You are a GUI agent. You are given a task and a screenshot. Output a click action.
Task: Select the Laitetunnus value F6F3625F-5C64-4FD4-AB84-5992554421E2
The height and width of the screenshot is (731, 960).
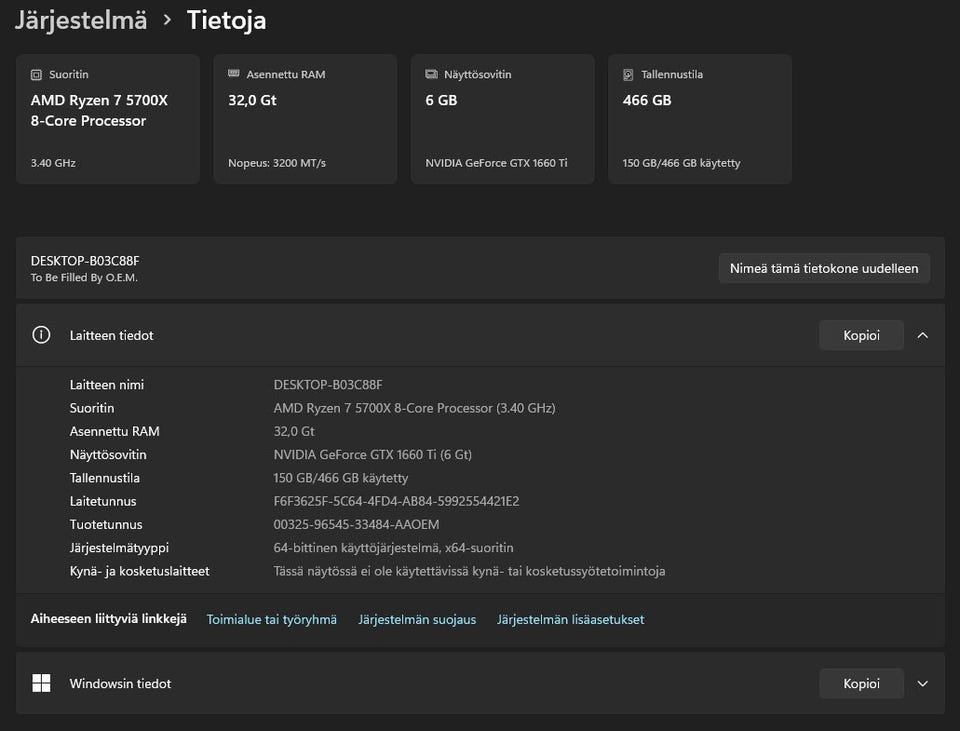click(x=396, y=501)
